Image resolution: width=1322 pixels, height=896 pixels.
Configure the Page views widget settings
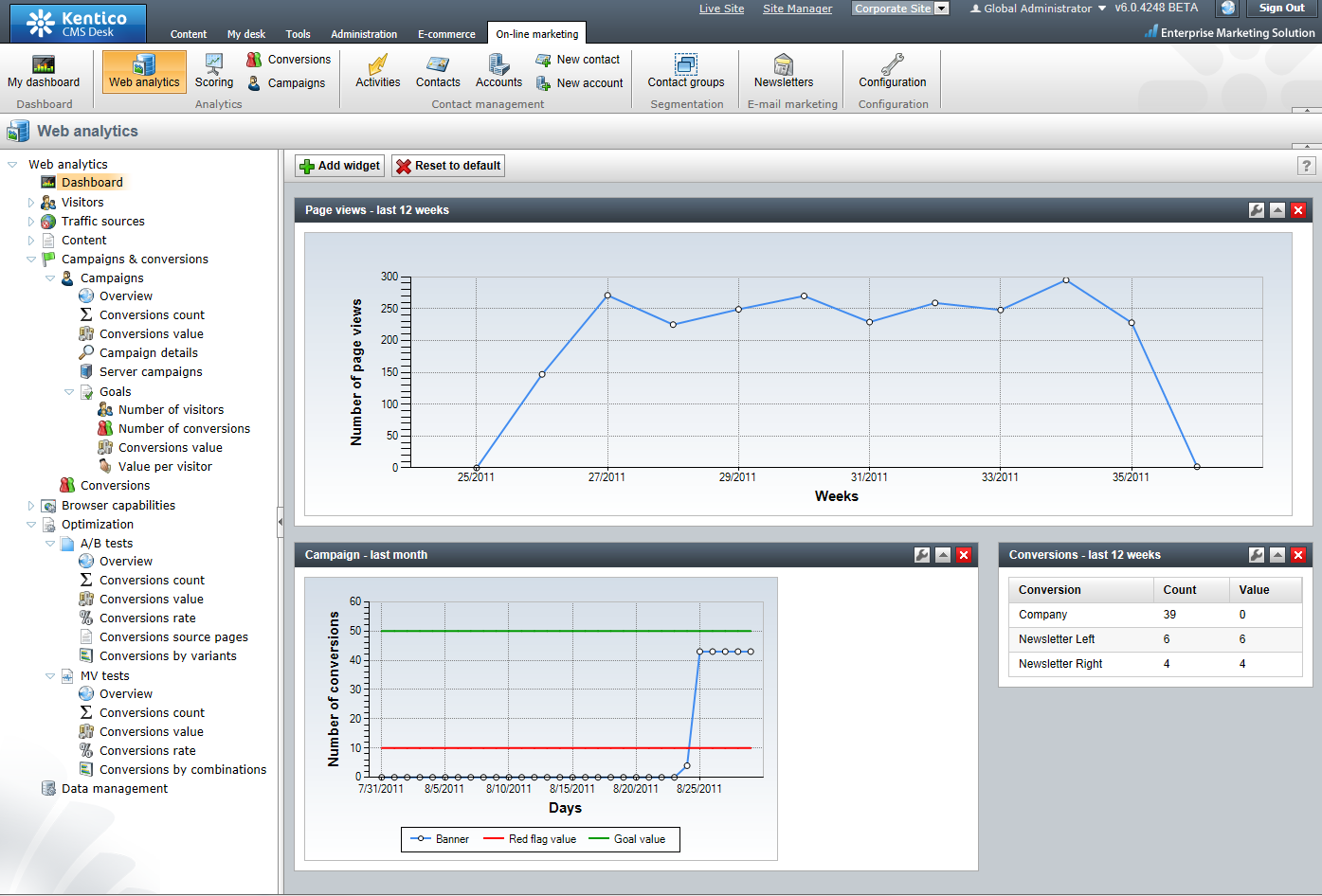pyautogui.click(x=1257, y=210)
